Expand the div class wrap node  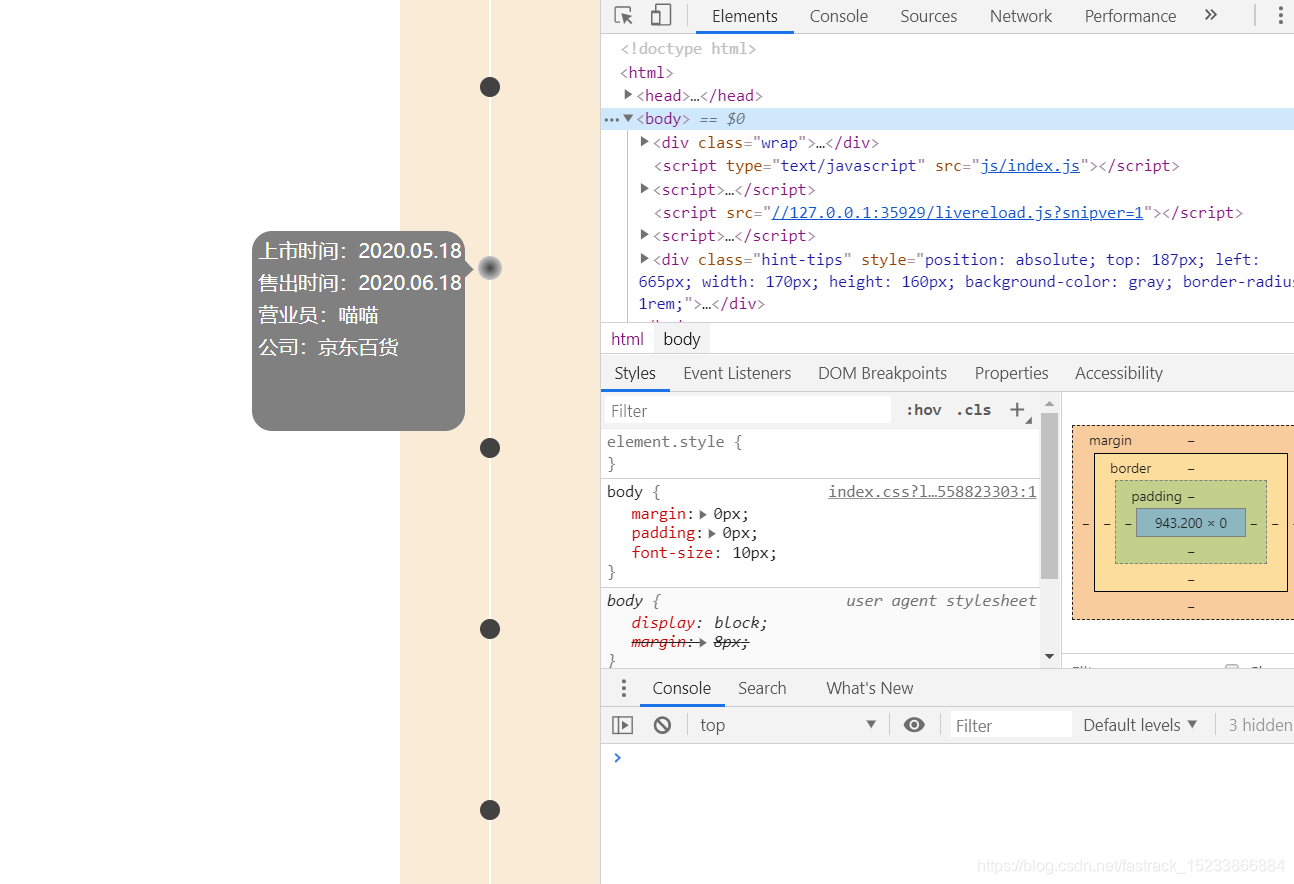pyautogui.click(x=644, y=142)
